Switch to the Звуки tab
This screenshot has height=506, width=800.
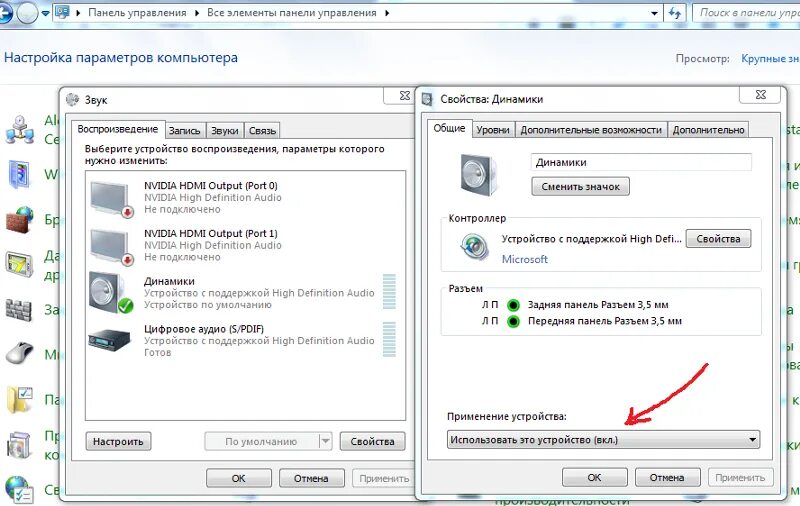(x=224, y=131)
